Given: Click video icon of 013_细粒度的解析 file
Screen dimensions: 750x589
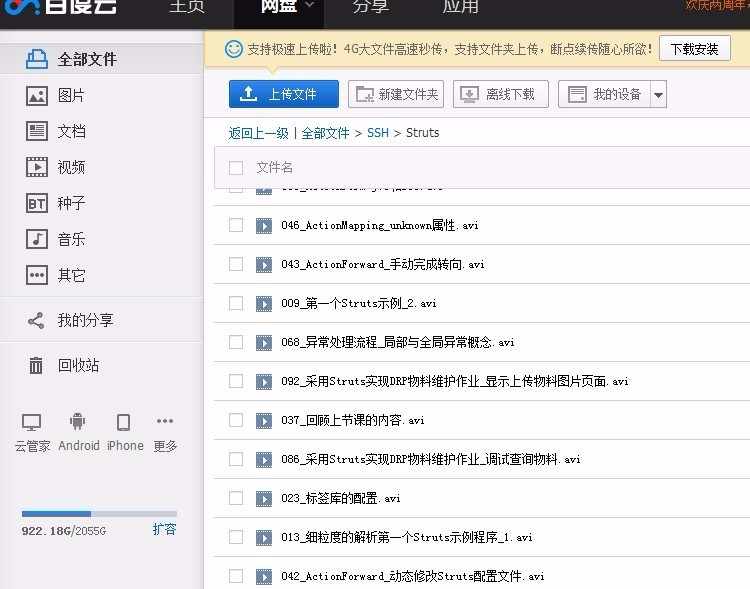Looking at the screenshot, I should click(x=264, y=537).
